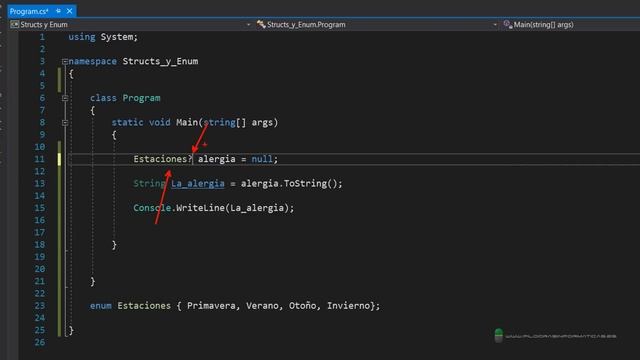This screenshot has width=640, height=360.
Task: Click the 'Invierno' enum value
Action: (x=348, y=306)
